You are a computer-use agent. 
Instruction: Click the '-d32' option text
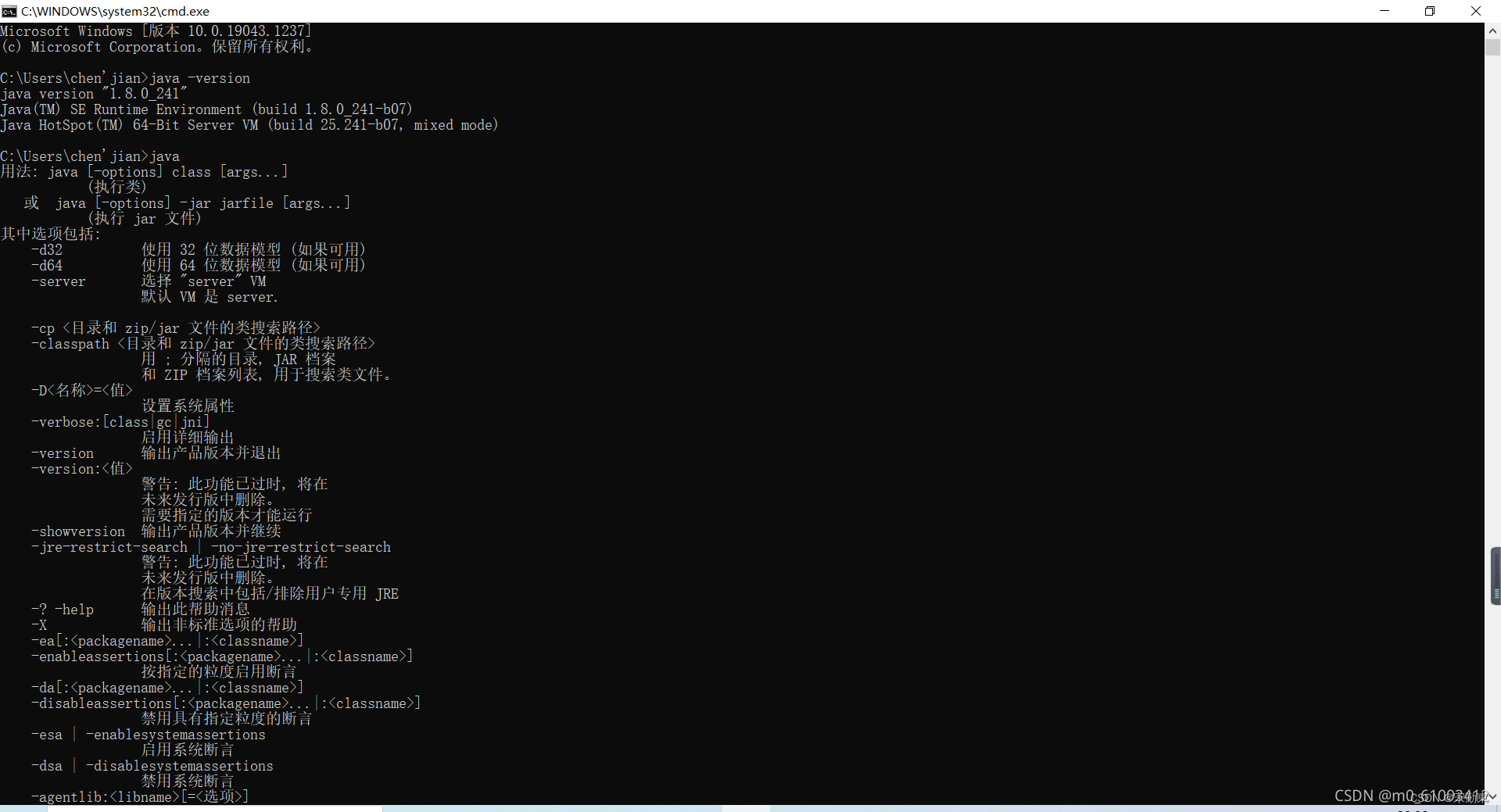(47, 250)
